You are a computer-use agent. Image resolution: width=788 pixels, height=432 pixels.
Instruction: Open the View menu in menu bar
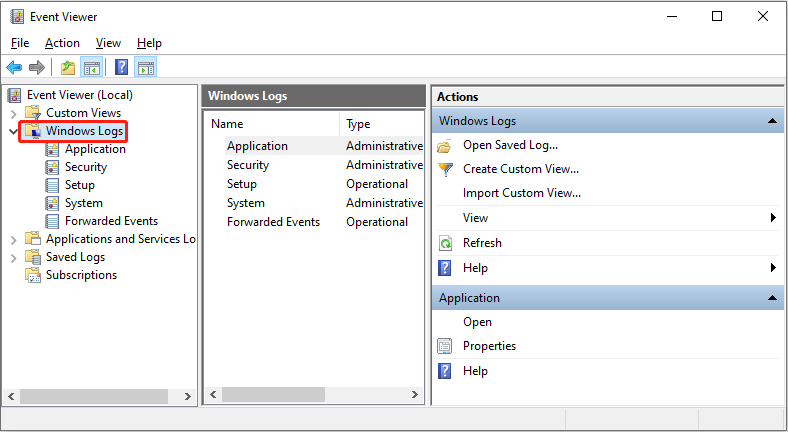click(109, 43)
